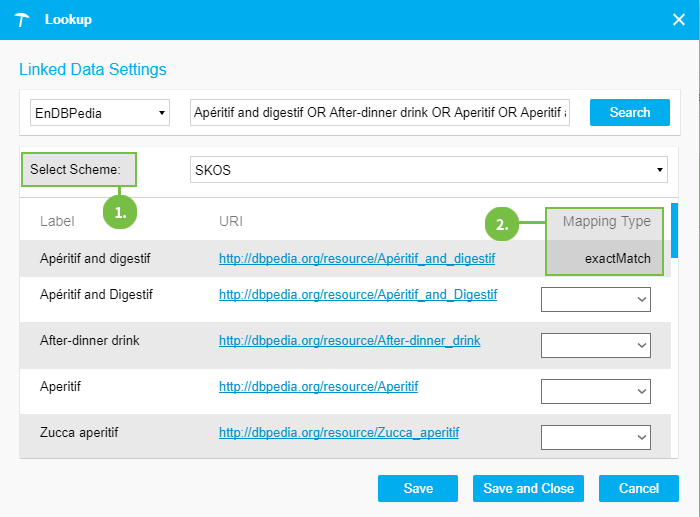Click the results list vertical scrollbar
Screen dimensions: 700x517
pyautogui.click(x=675, y=228)
